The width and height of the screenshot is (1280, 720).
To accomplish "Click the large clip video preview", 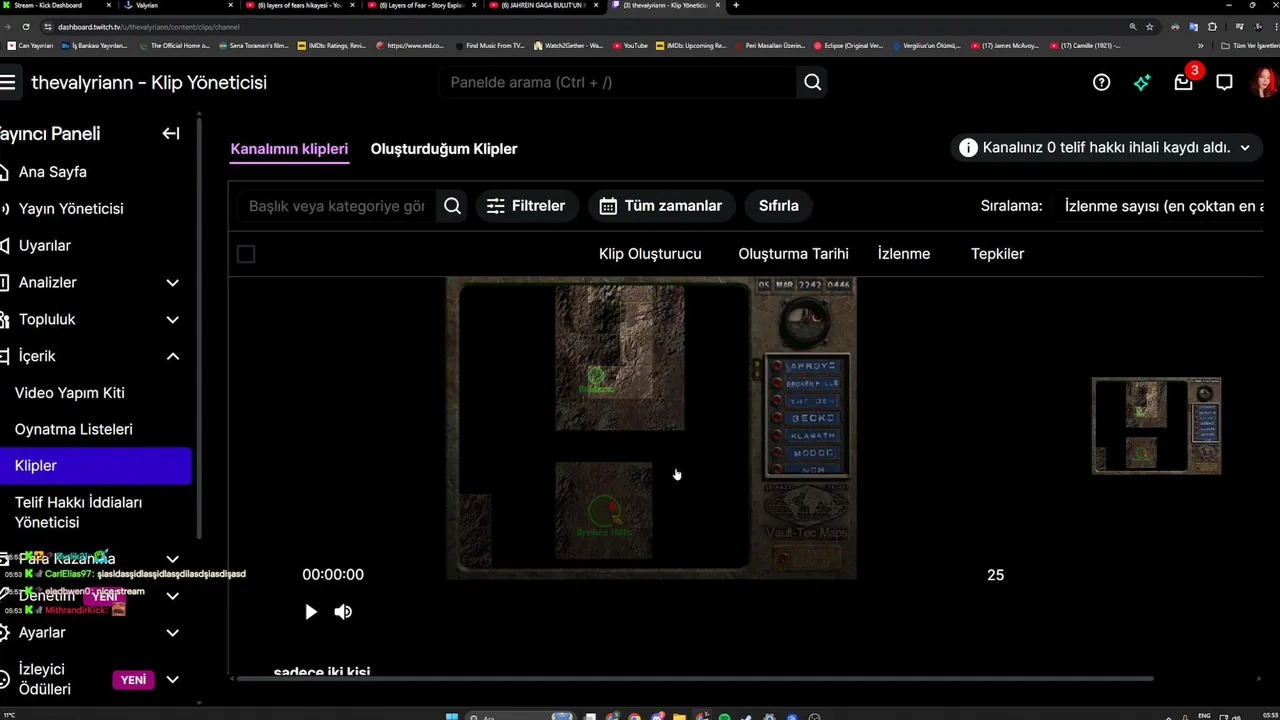I will point(651,428).
